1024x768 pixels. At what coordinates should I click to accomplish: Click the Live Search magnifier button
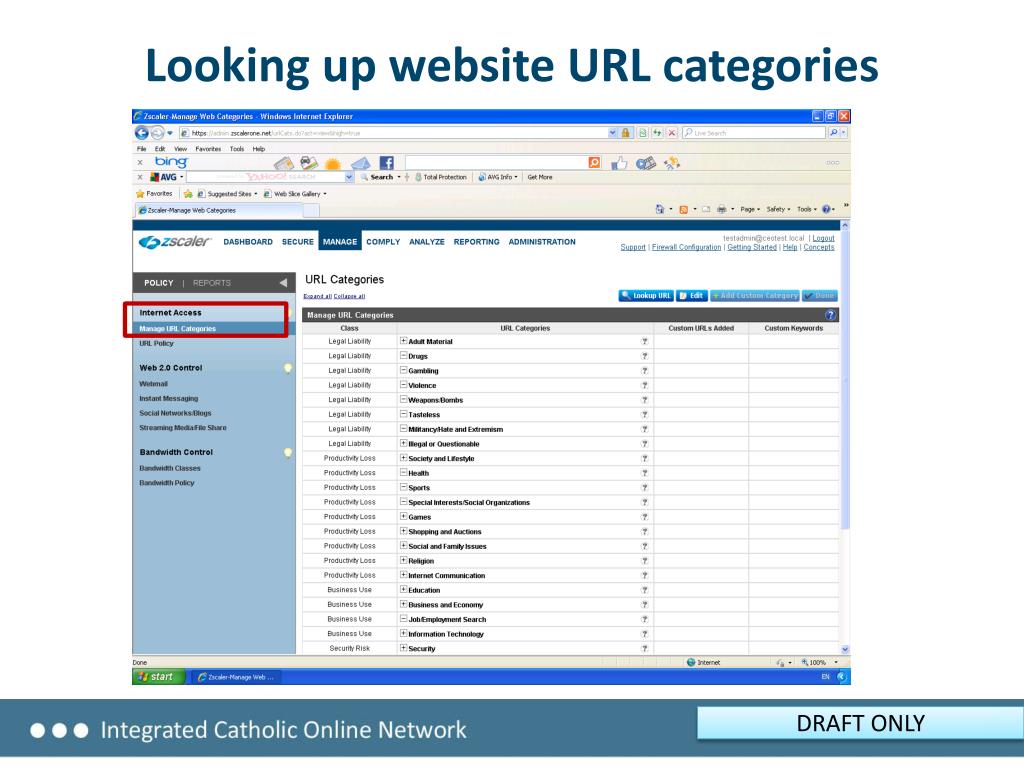pos(834,133)
